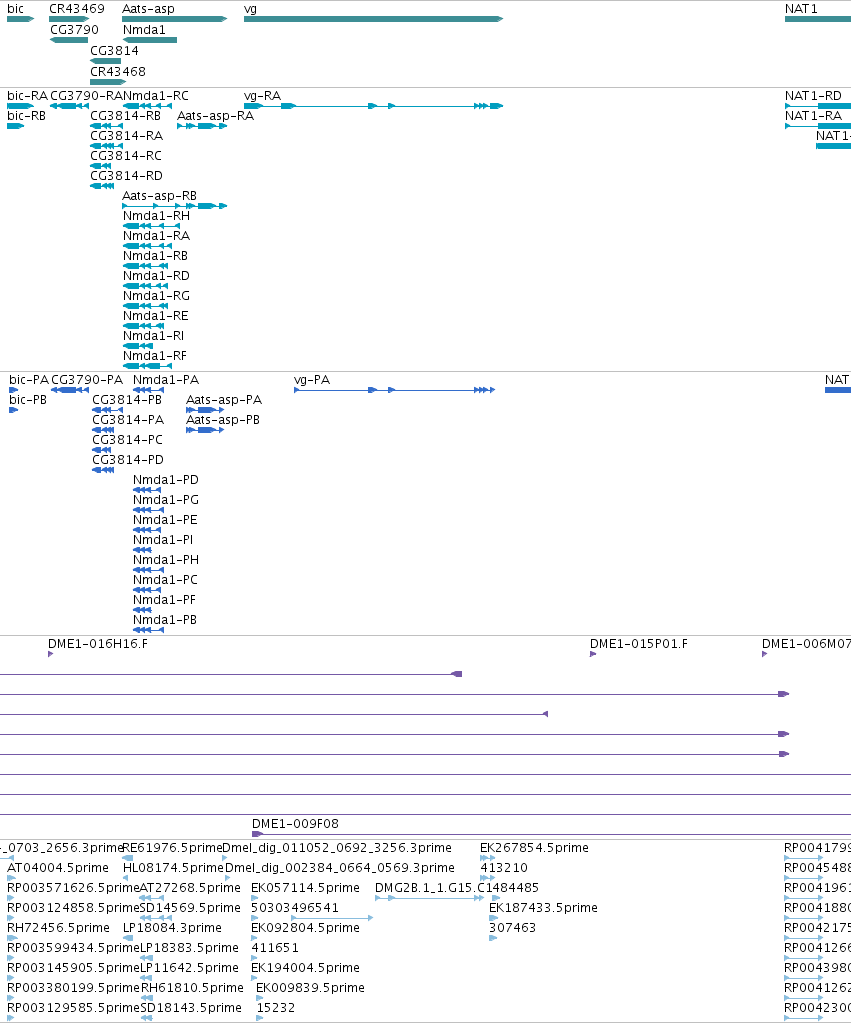Select the SD18143.5prime EST label

pyautogui.click(x=191, y=1009)
